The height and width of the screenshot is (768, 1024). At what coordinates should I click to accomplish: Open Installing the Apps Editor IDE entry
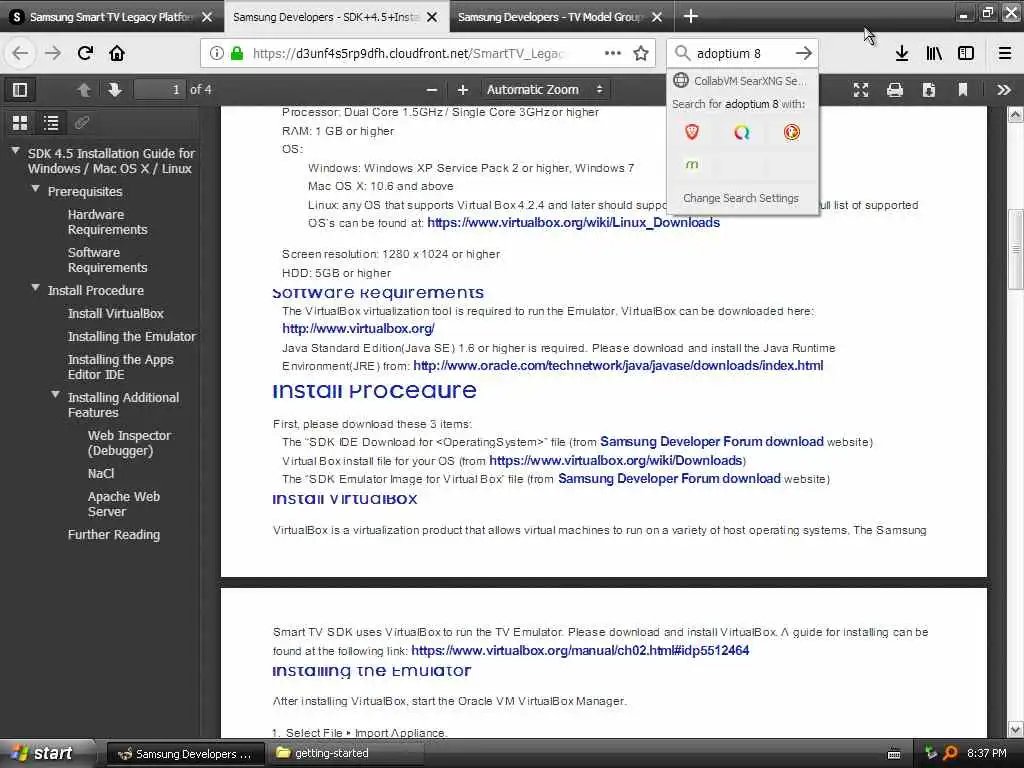click(x=120, y=367)
